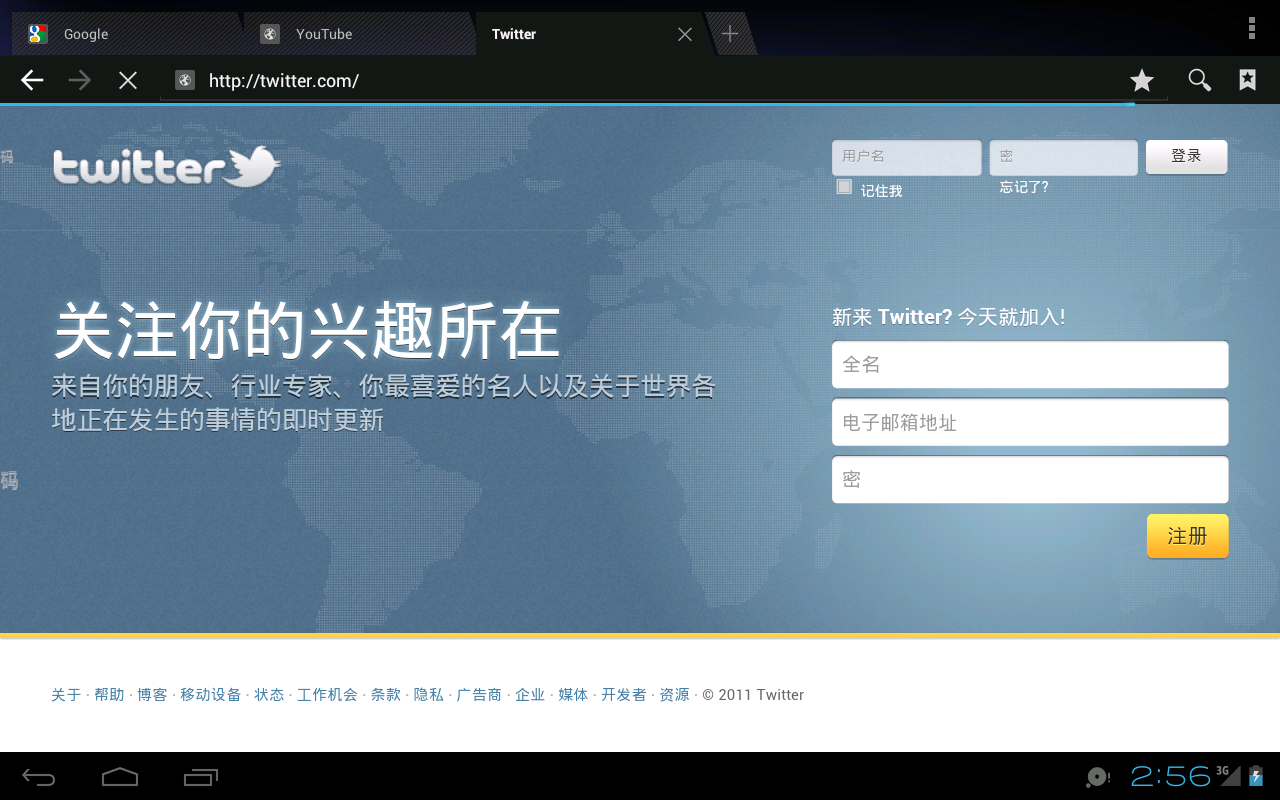Tap the battery icon in the status bar
Image resolution: width=1280 pixels, height=800 pixels.
click(x=1256, y=776)
